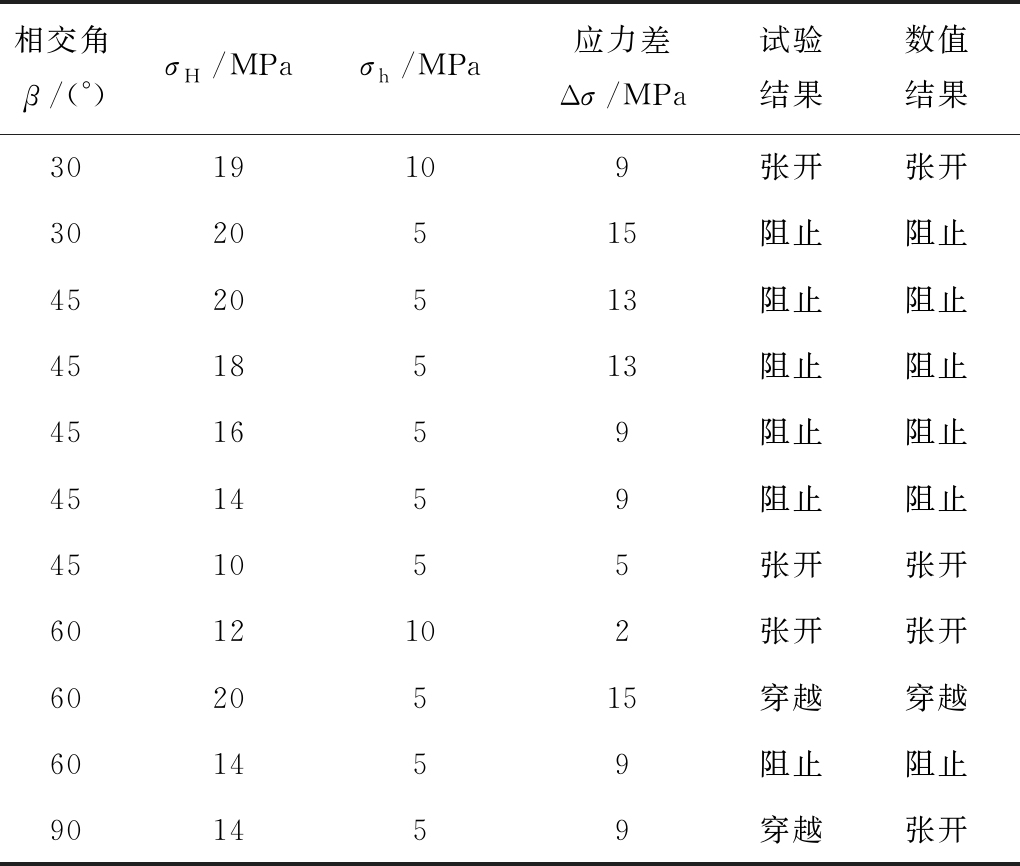Screen dimensions: 1020x866
Task: Click the σH value 19
Action: click(229, 167)
